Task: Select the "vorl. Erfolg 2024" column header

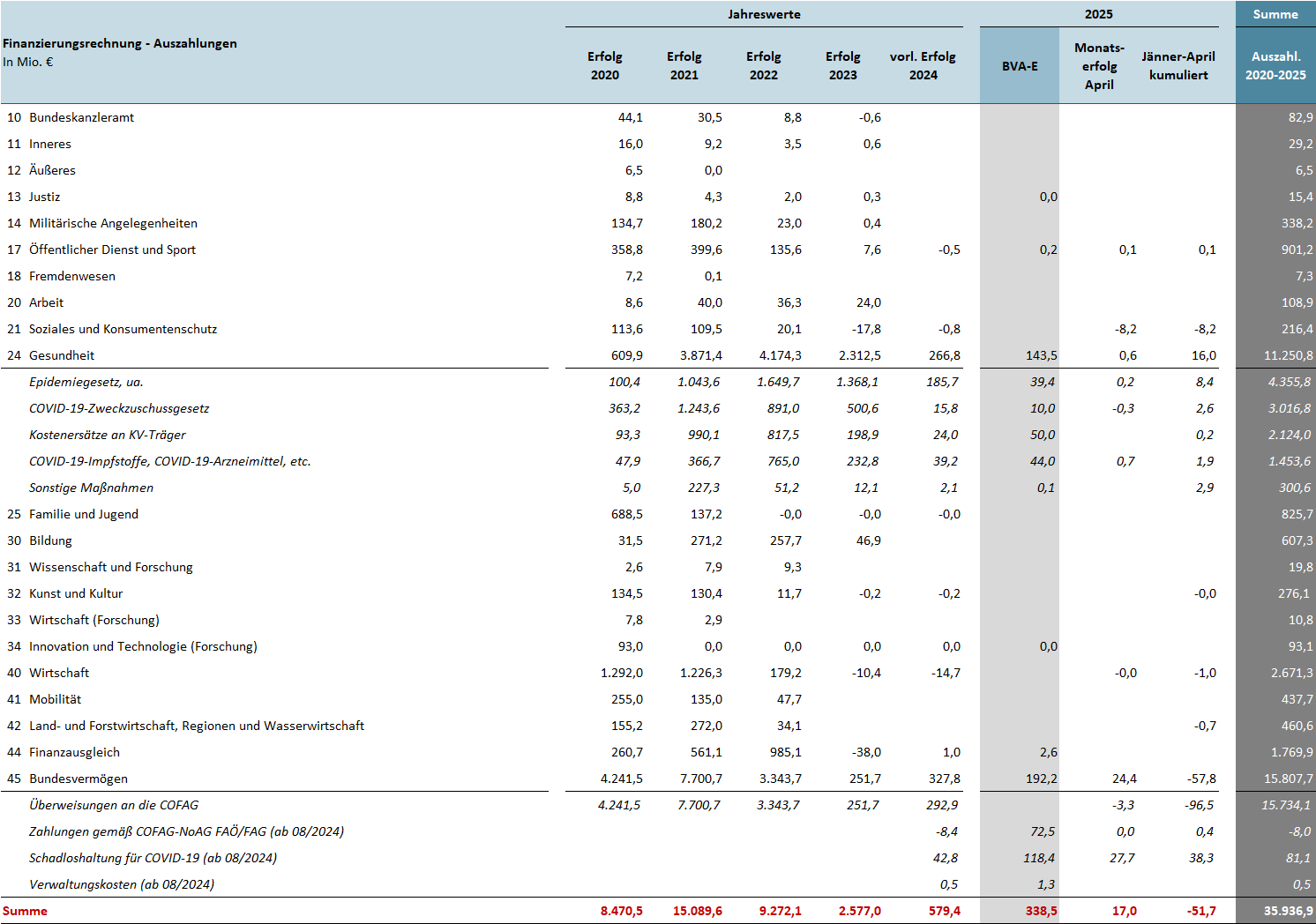Action: 923,66
